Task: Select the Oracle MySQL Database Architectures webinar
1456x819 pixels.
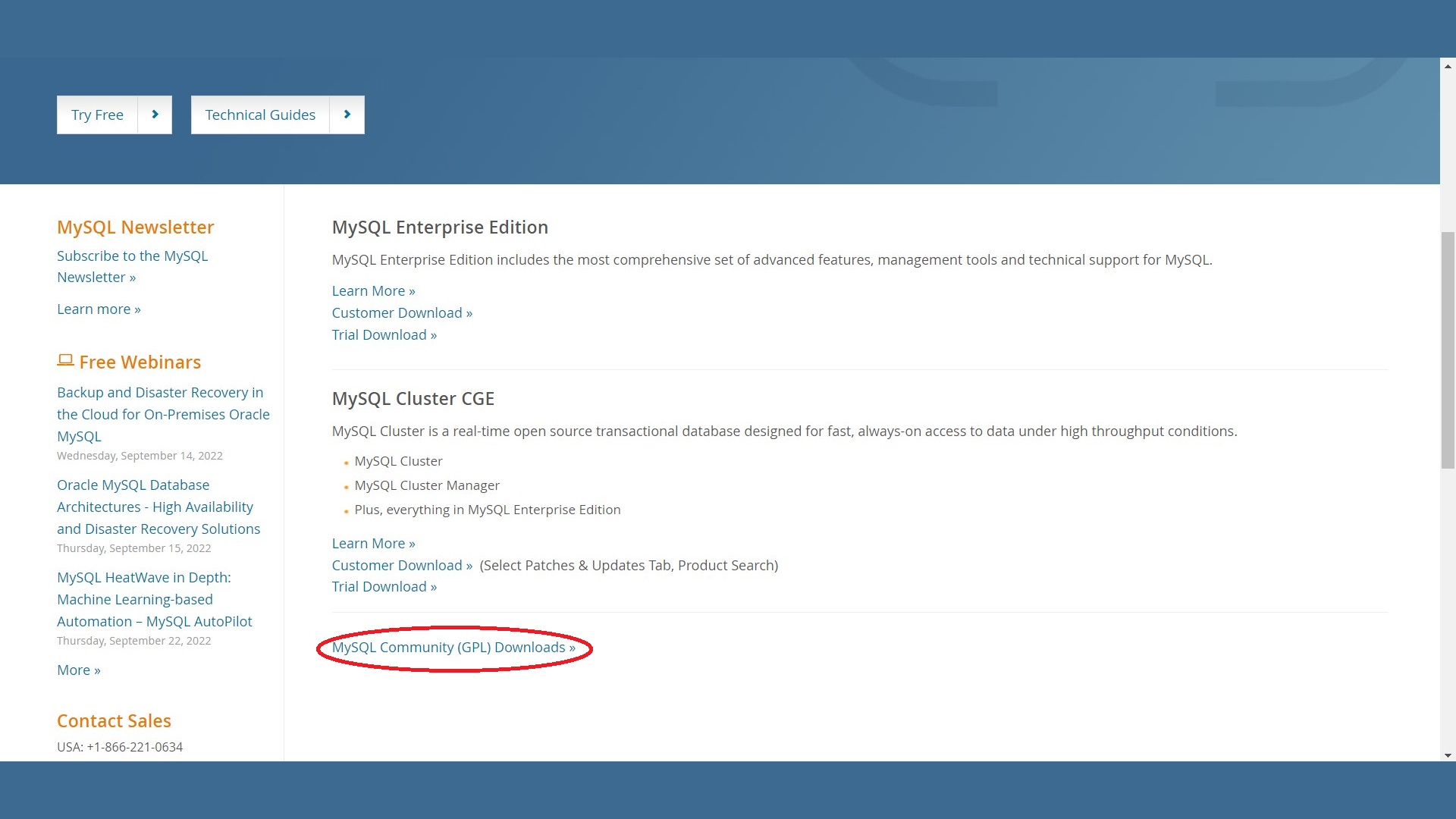Action: tap(158, 507)
